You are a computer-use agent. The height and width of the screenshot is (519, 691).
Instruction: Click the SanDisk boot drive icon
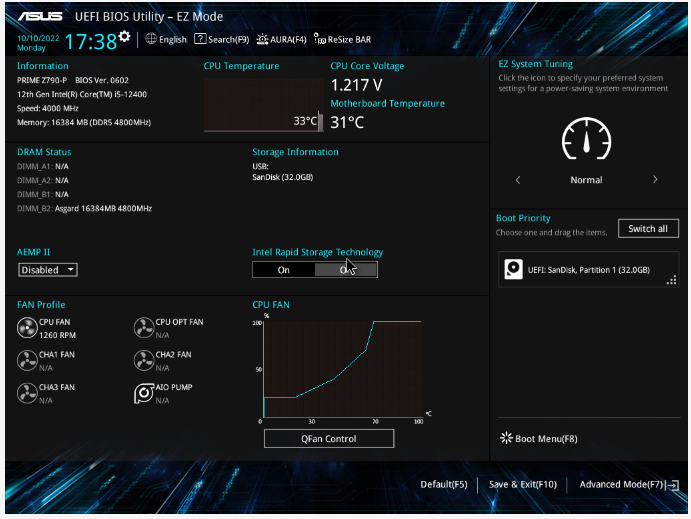pos(513,269)
